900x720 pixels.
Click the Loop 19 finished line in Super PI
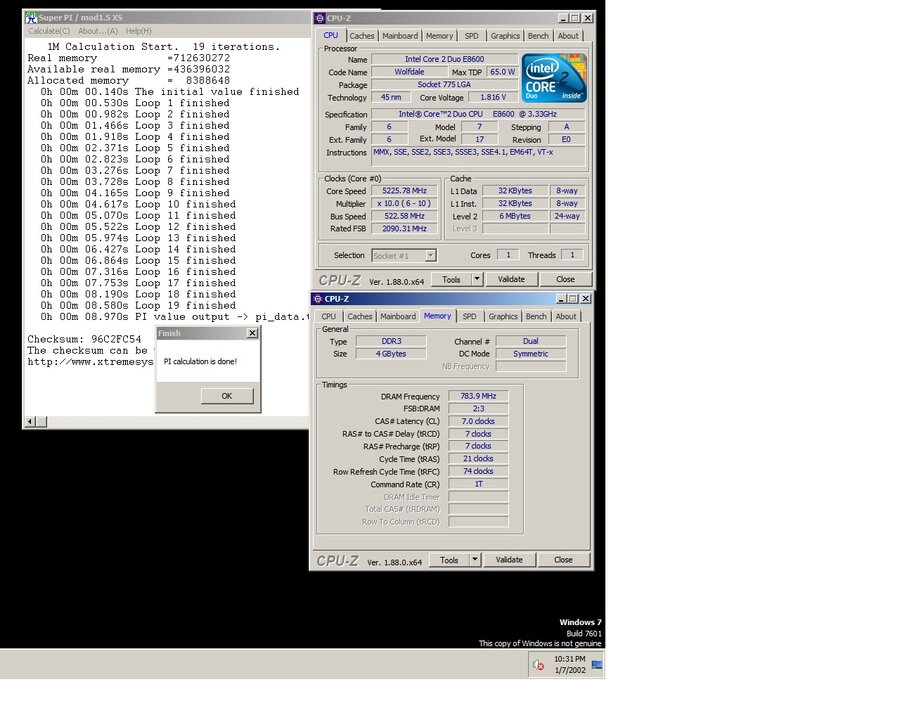point(138,305)
